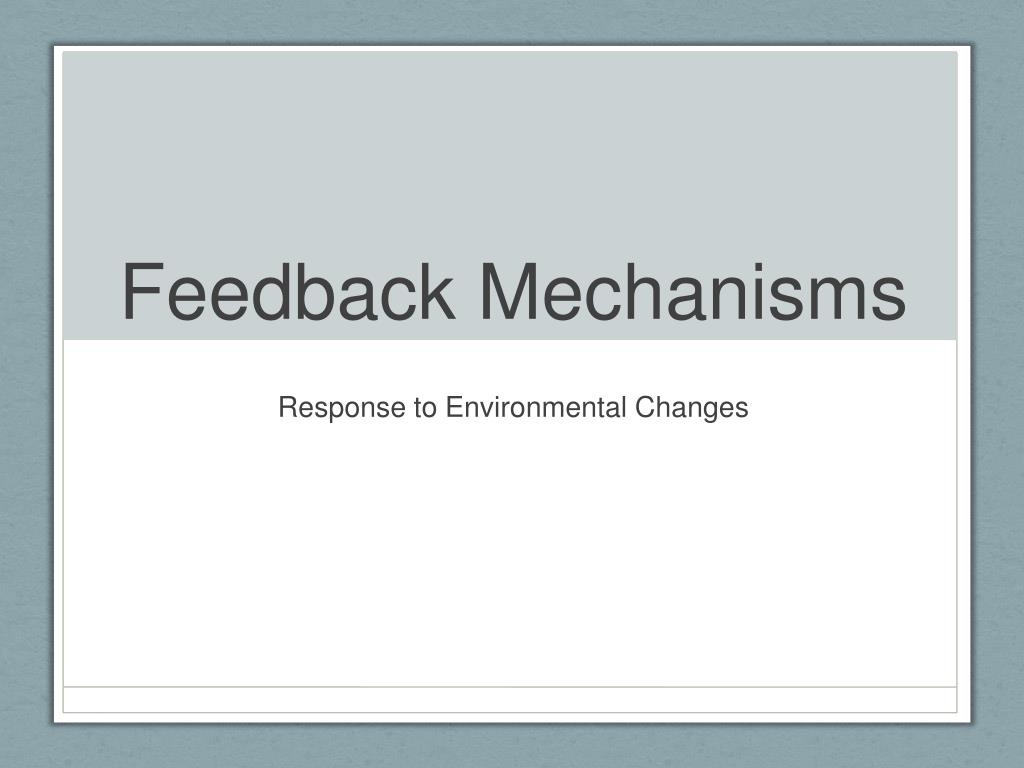Click the word Environmental in the subtitle
Image resolution: width=1024 pixels, height=768 pixels.
(x=536, y=407)
